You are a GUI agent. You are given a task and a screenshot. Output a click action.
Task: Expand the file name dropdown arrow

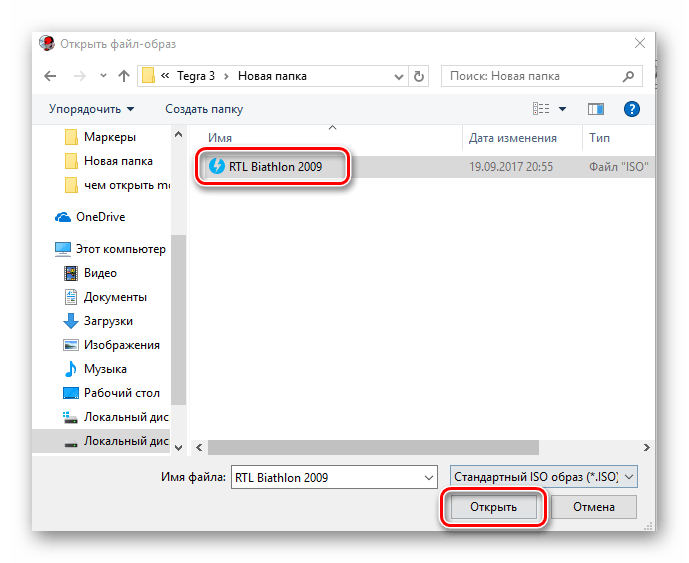point(429,478)
